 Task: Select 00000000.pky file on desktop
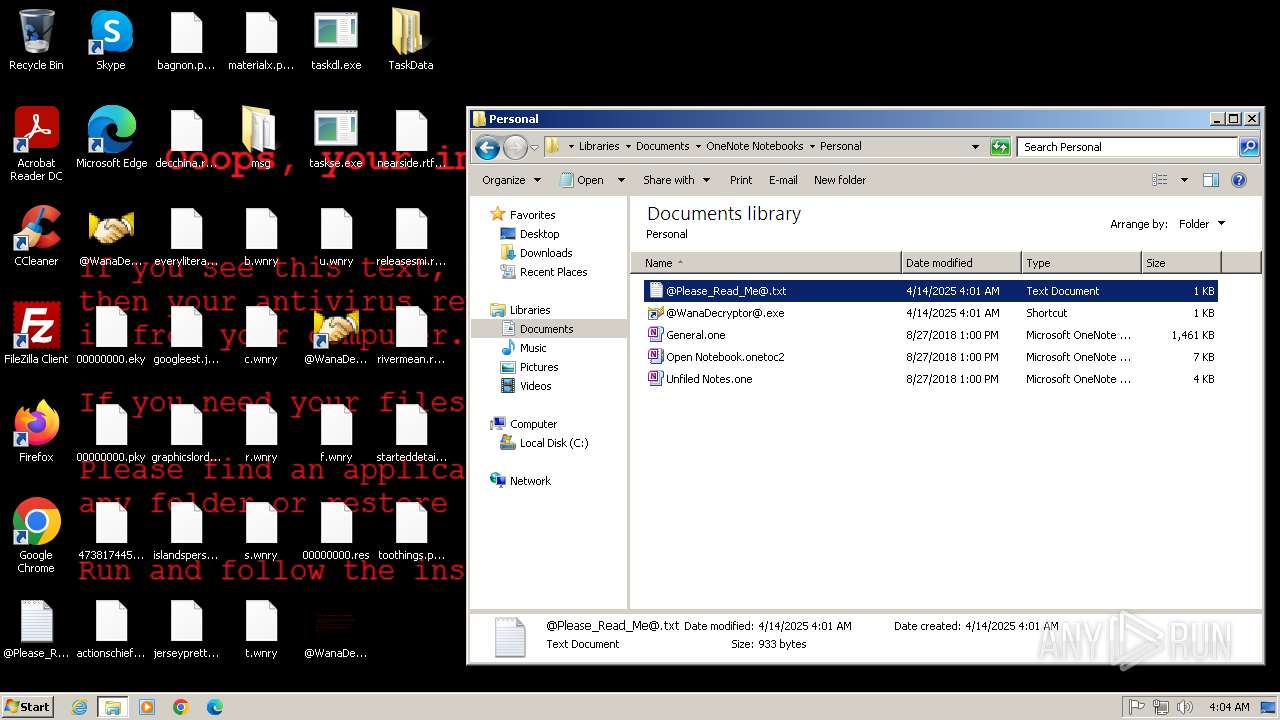click(111, 432)
